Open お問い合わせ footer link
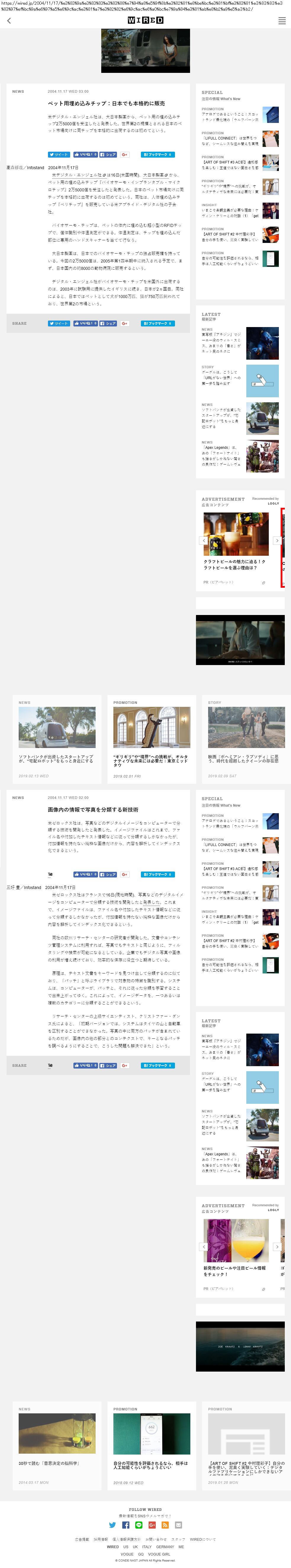291x1568 pixels. (156, 1539)
